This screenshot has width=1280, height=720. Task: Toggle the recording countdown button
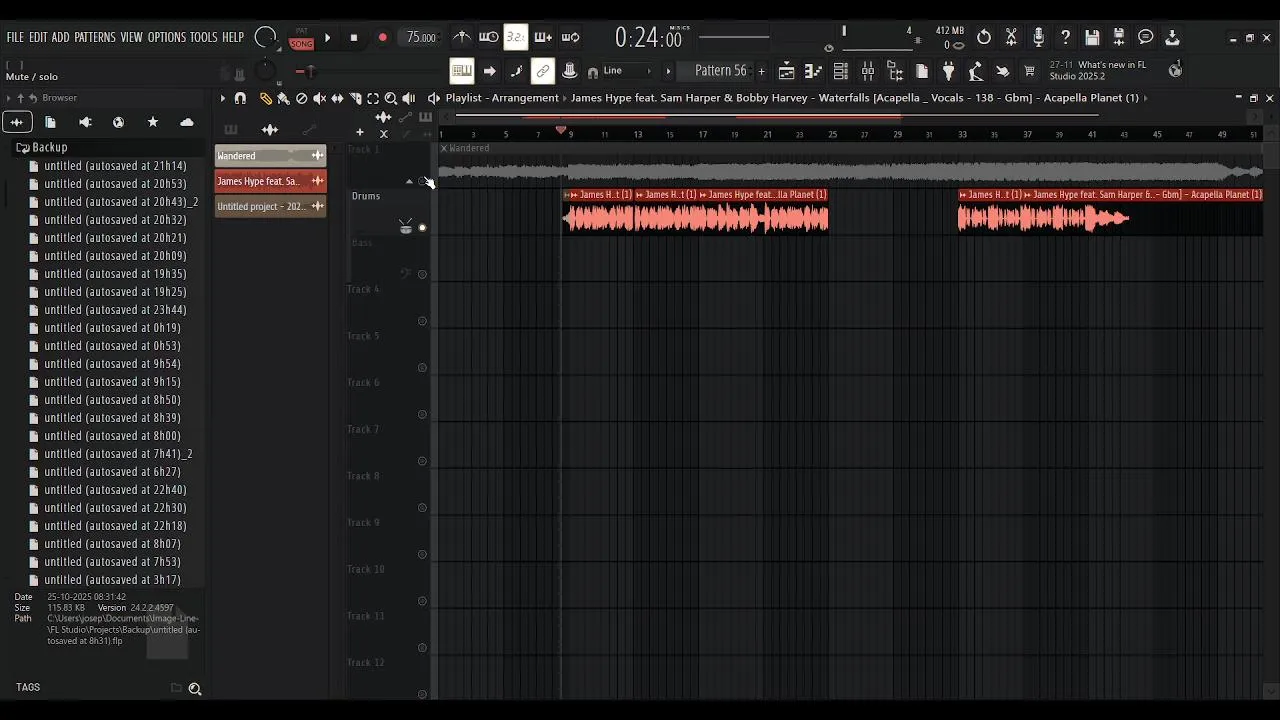[x=515, y=37]
